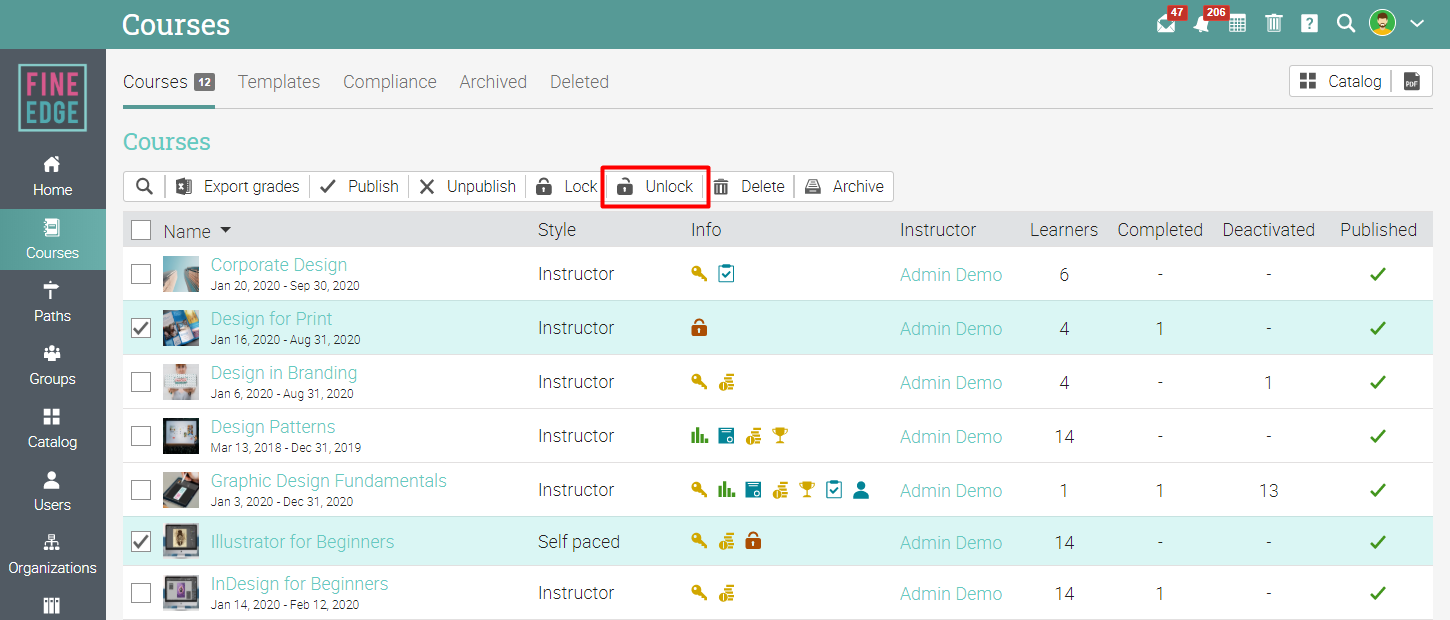Check the InDesign for Beginners checkbox
Screen dimensions: 1450x620
pos(141,592)
